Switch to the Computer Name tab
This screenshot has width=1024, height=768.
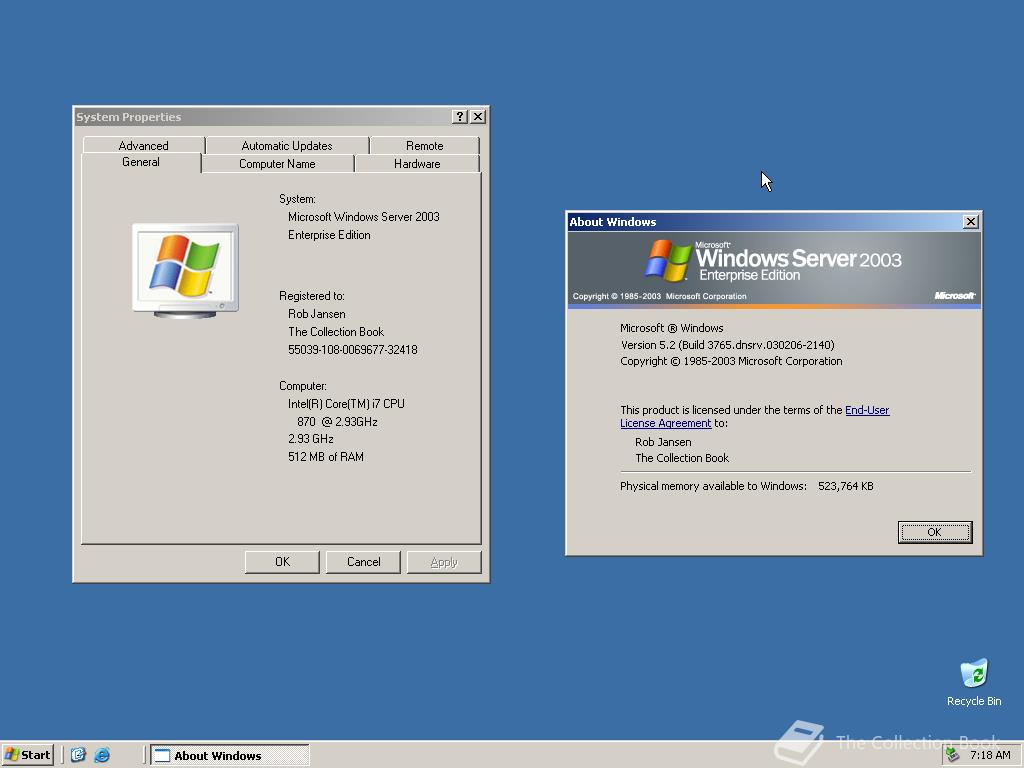click(x=277, y=164)
